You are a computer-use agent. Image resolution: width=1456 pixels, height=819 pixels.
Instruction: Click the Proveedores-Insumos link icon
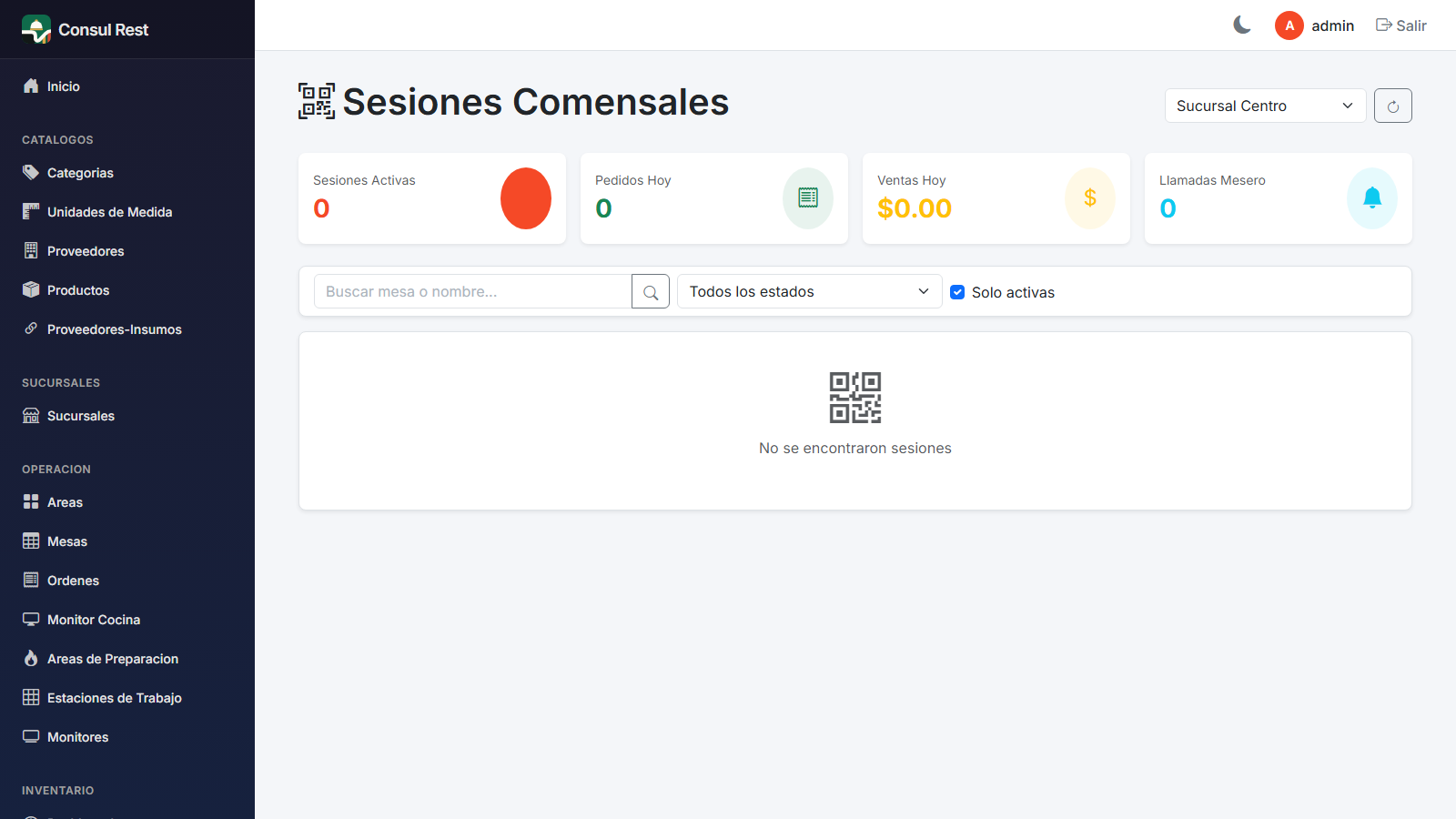tap(31, 329)
